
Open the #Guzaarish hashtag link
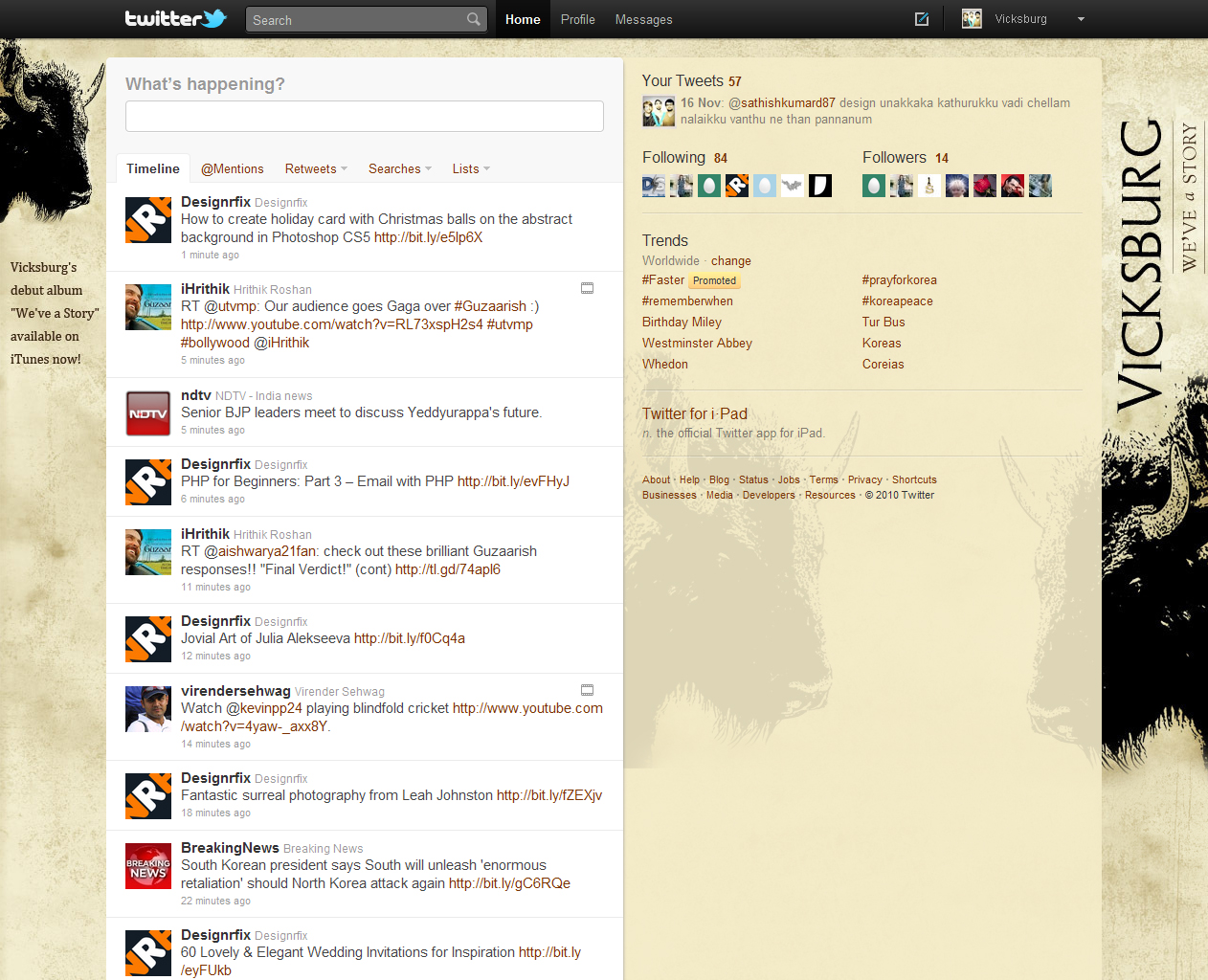[490, 306]
